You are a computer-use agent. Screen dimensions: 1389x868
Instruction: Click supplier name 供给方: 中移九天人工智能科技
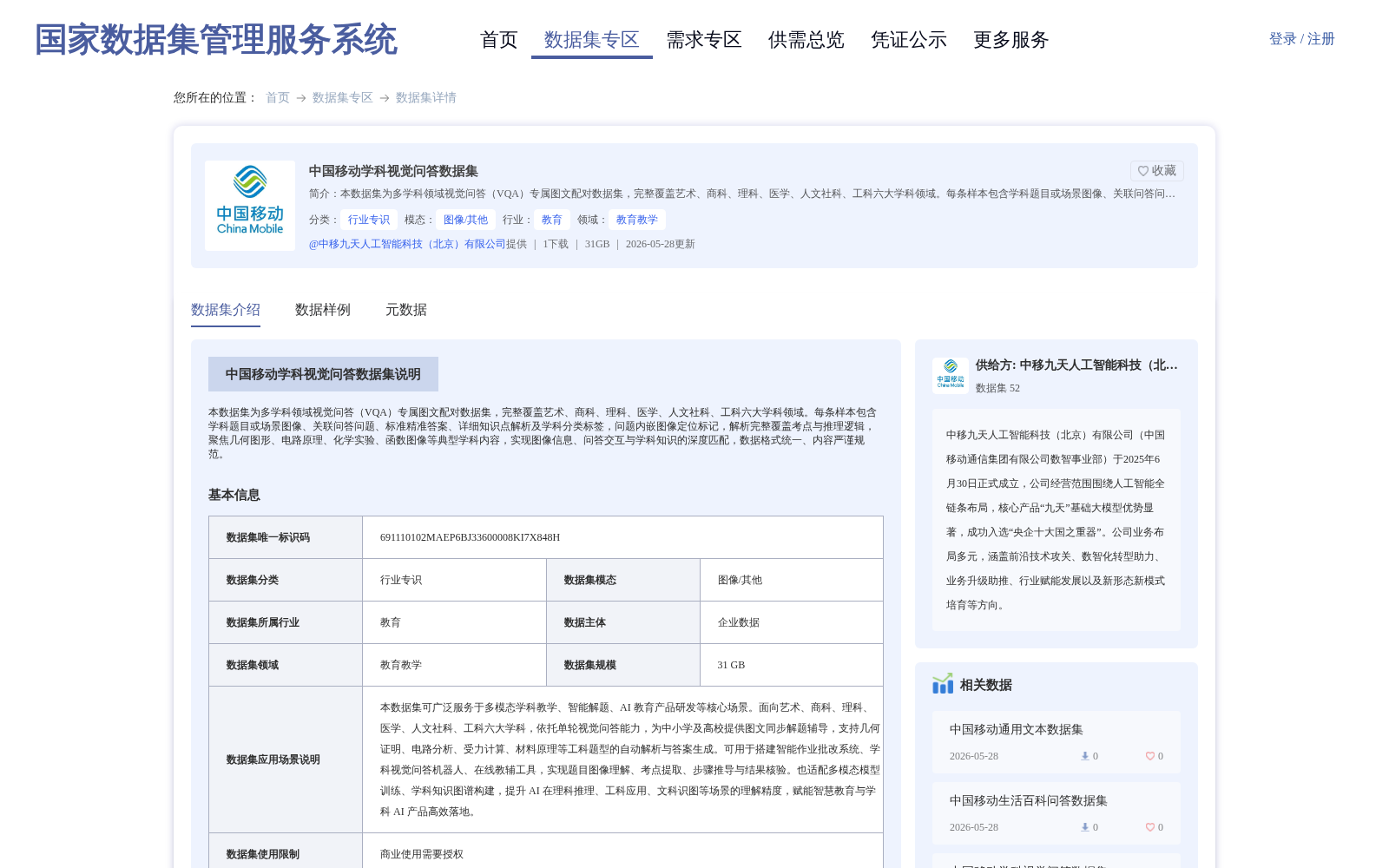coord(1076,365)
